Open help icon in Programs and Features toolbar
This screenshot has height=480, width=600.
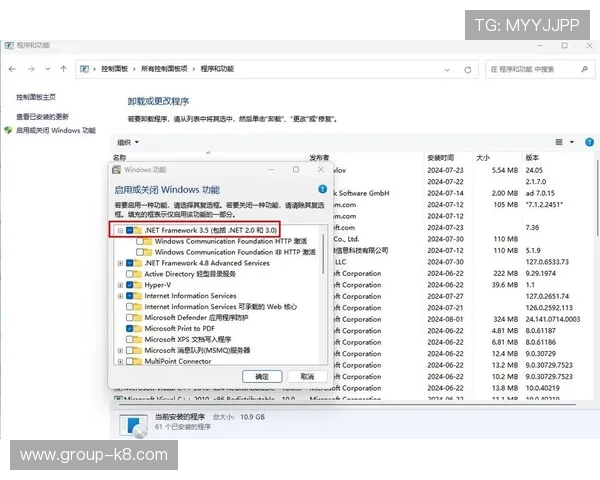(x=589, y=142)
